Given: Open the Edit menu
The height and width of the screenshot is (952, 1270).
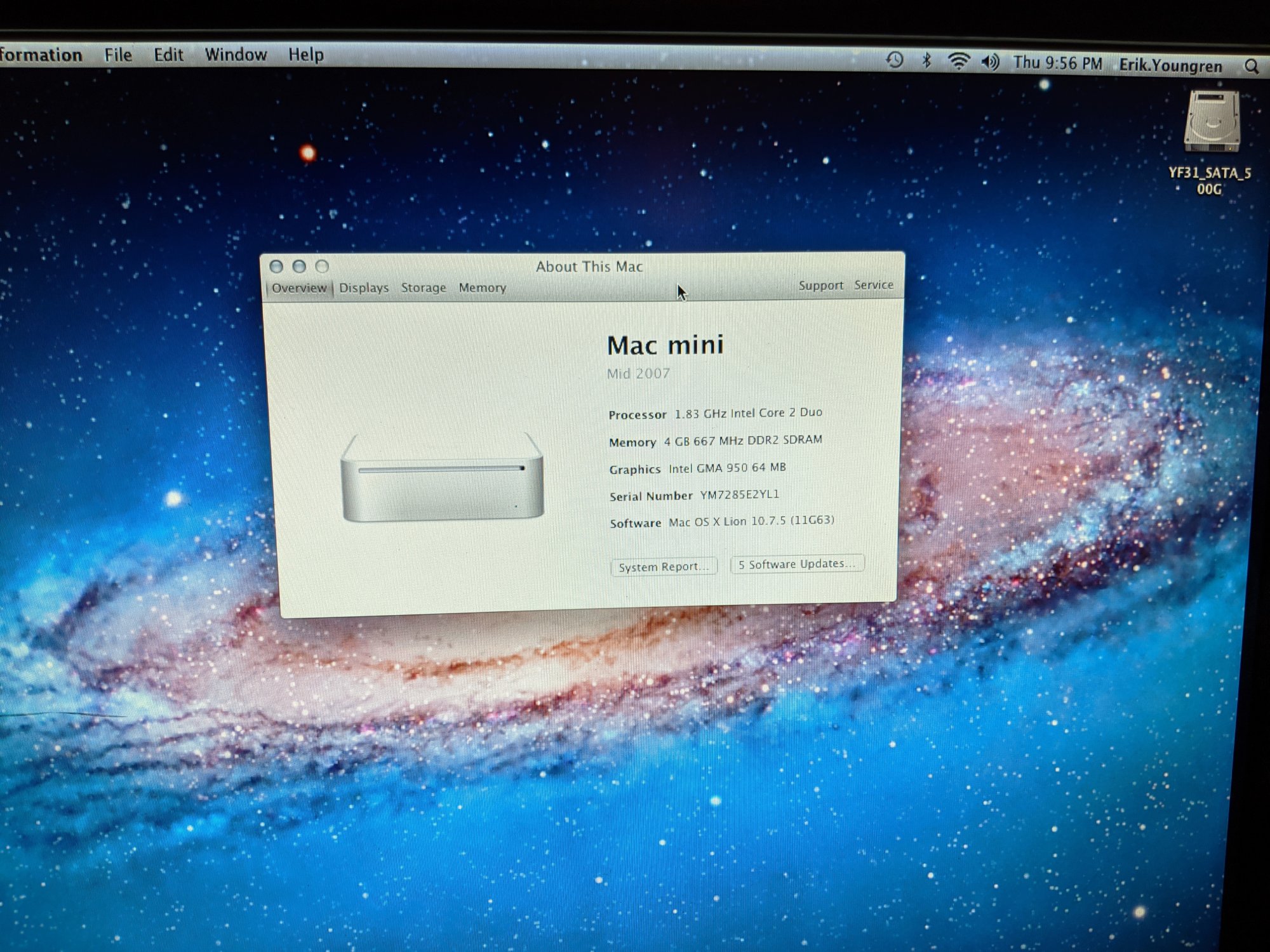Looking at the screenshot, I should tap(168, 55).
